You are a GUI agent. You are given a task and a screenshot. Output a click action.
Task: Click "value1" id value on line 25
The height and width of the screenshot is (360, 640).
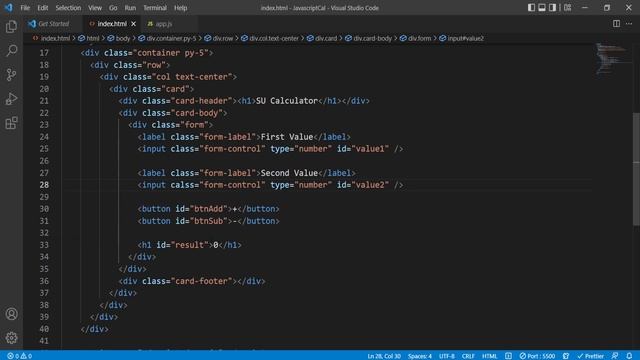(x=370, y=149)
